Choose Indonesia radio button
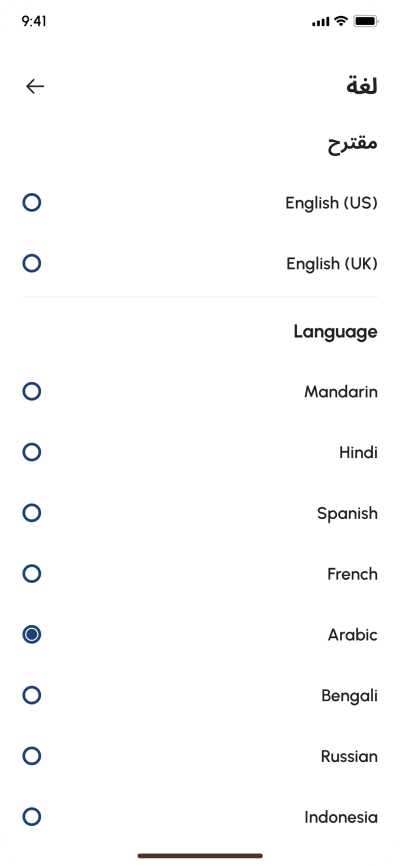Screen dimensions: 400x866 [x=31, y=817]
